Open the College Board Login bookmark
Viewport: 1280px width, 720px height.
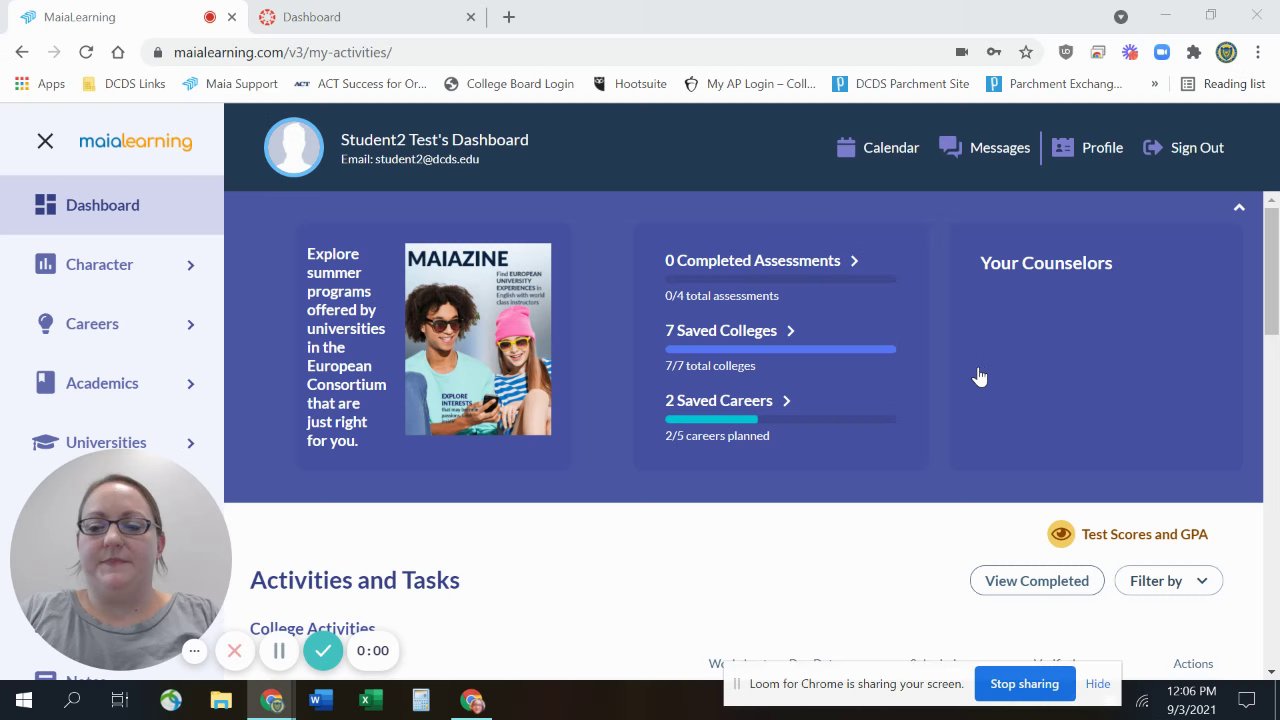tap(509, 84)
